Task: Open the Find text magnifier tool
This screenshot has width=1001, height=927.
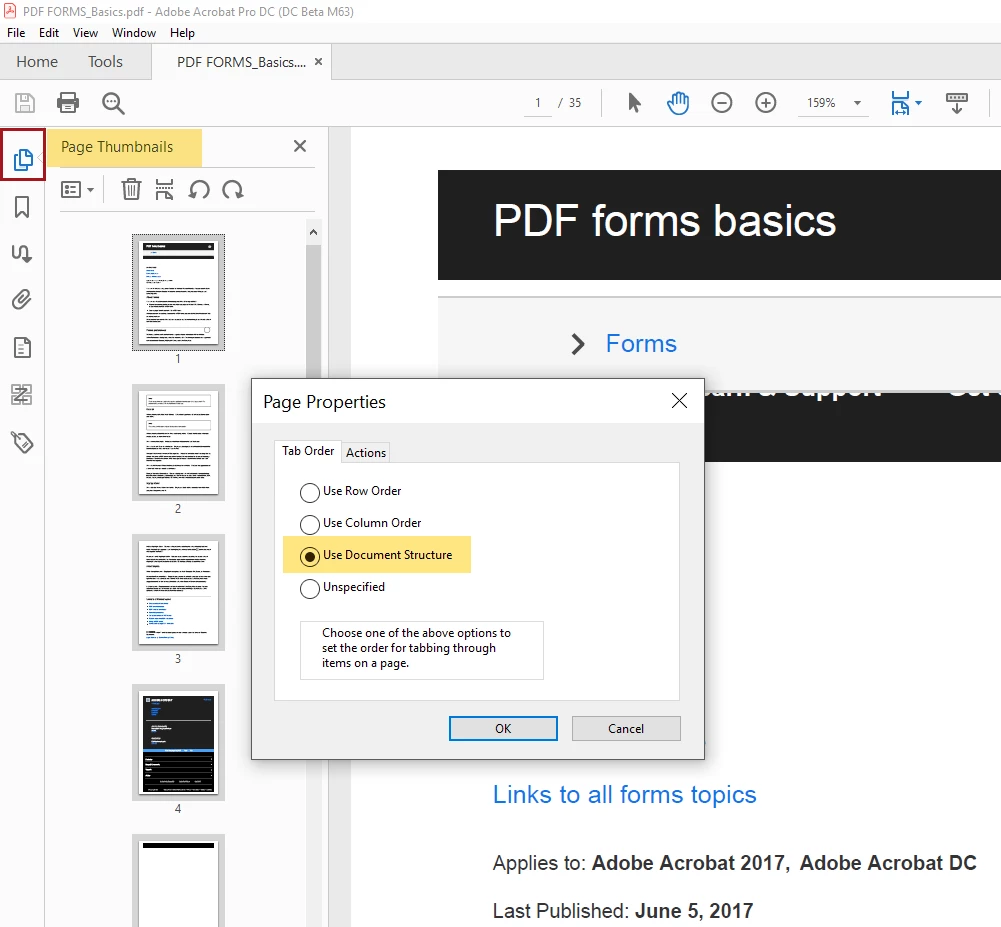Action: [x=113, y=103]
